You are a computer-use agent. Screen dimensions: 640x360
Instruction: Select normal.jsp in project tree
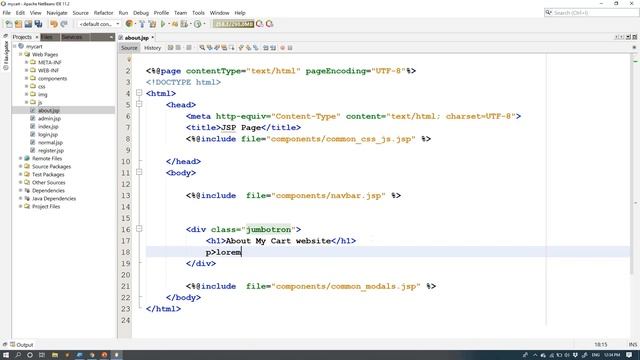[50, 142]
